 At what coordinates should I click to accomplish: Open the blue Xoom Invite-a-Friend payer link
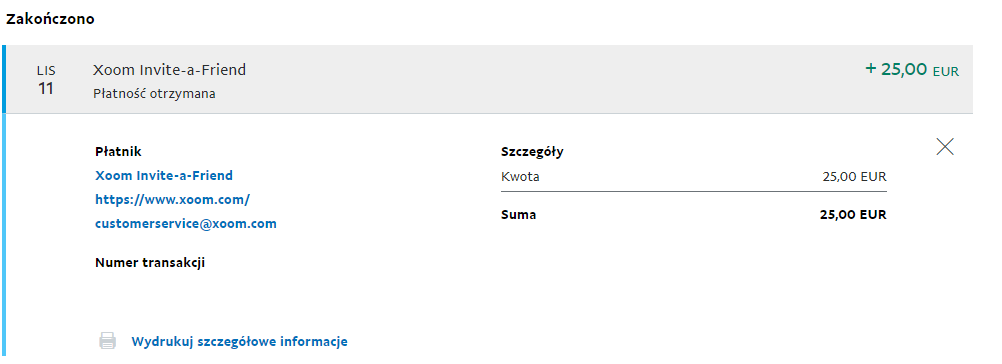pos(164,176)
